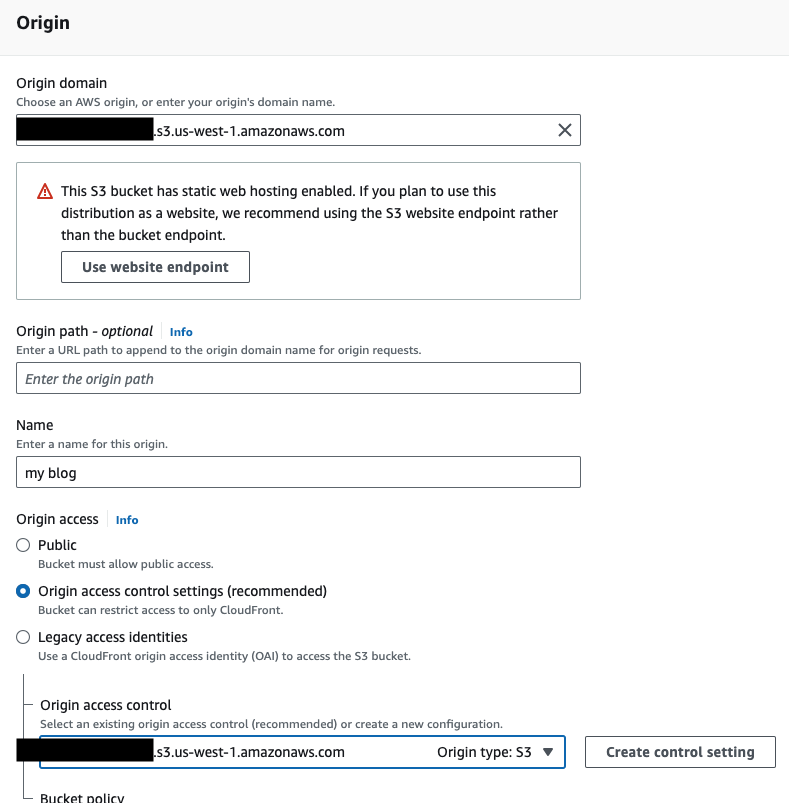Viewport: 789px width, 803px height.
Task: Click the Origin domain input field
Action: pos(298,130)
